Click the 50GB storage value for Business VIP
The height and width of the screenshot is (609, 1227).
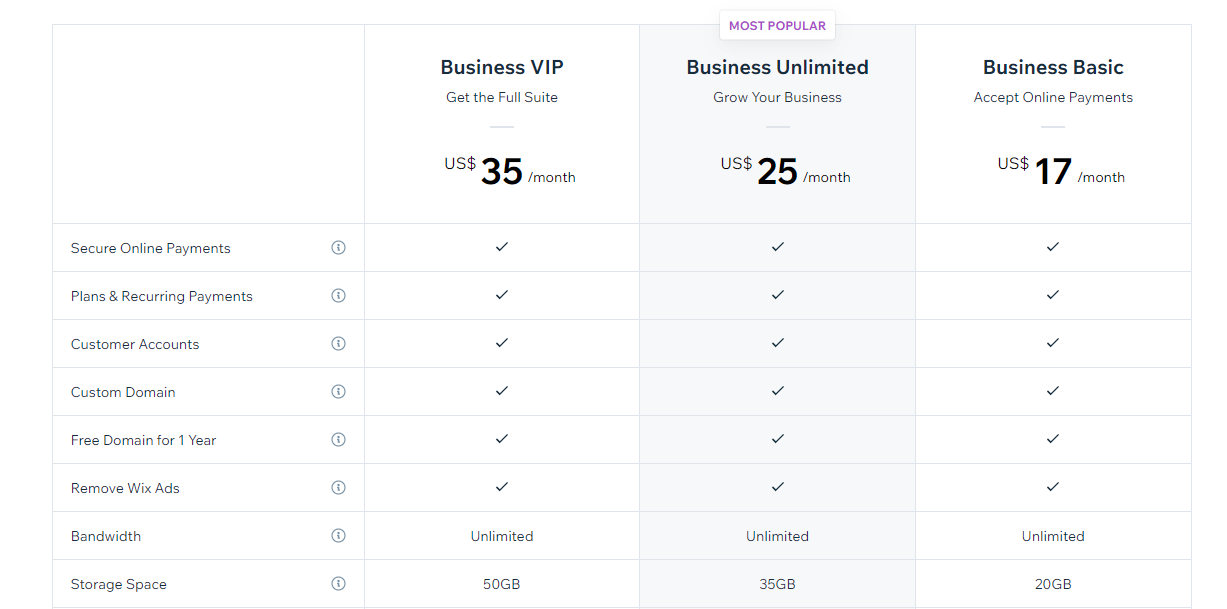[502, 584]
